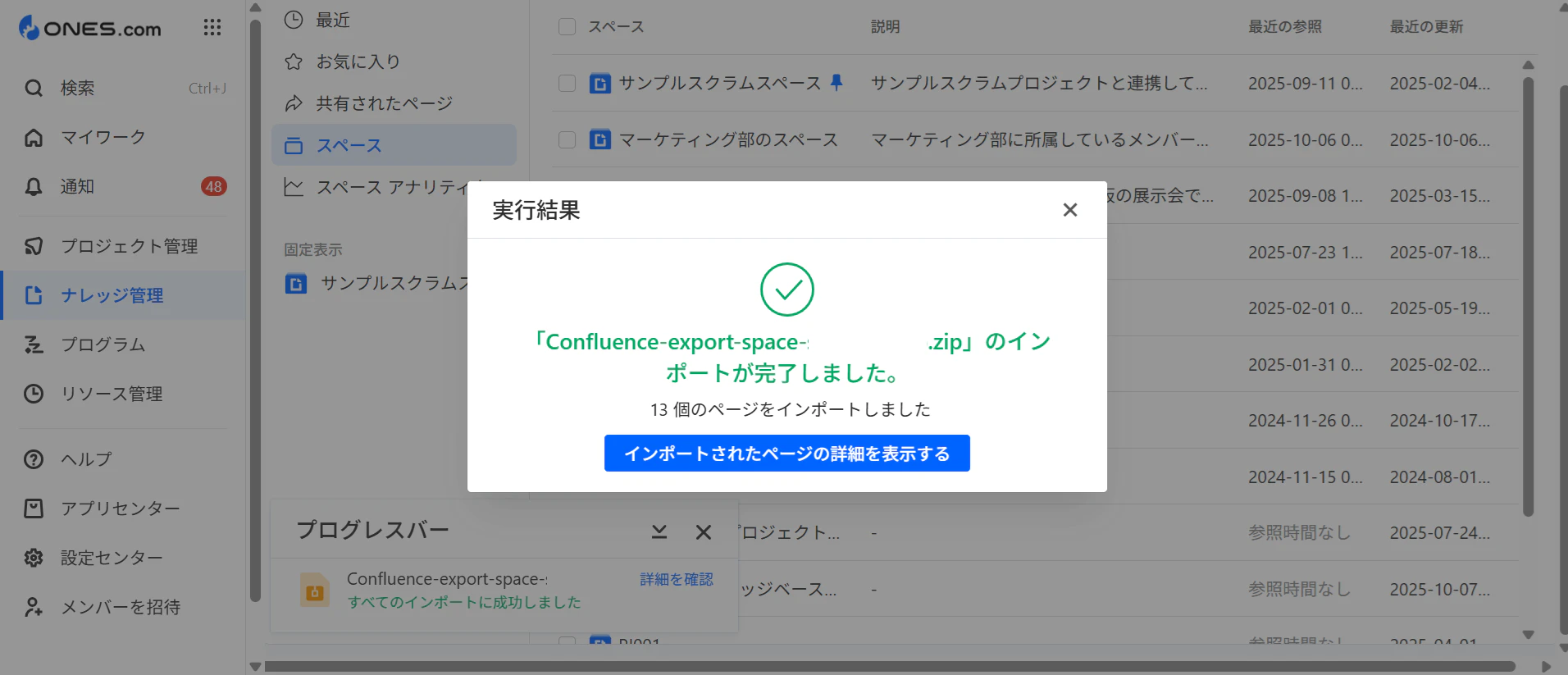The image size is (1568, 675).
Task: Click 2025-09-11 最近の参照 cell
Action: pos(1306,83)
